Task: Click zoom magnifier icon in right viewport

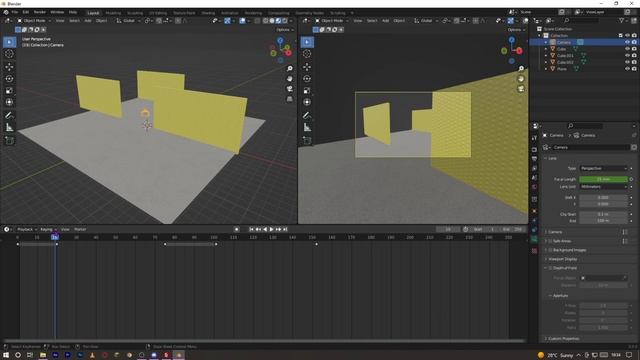Action: (521, 69)
